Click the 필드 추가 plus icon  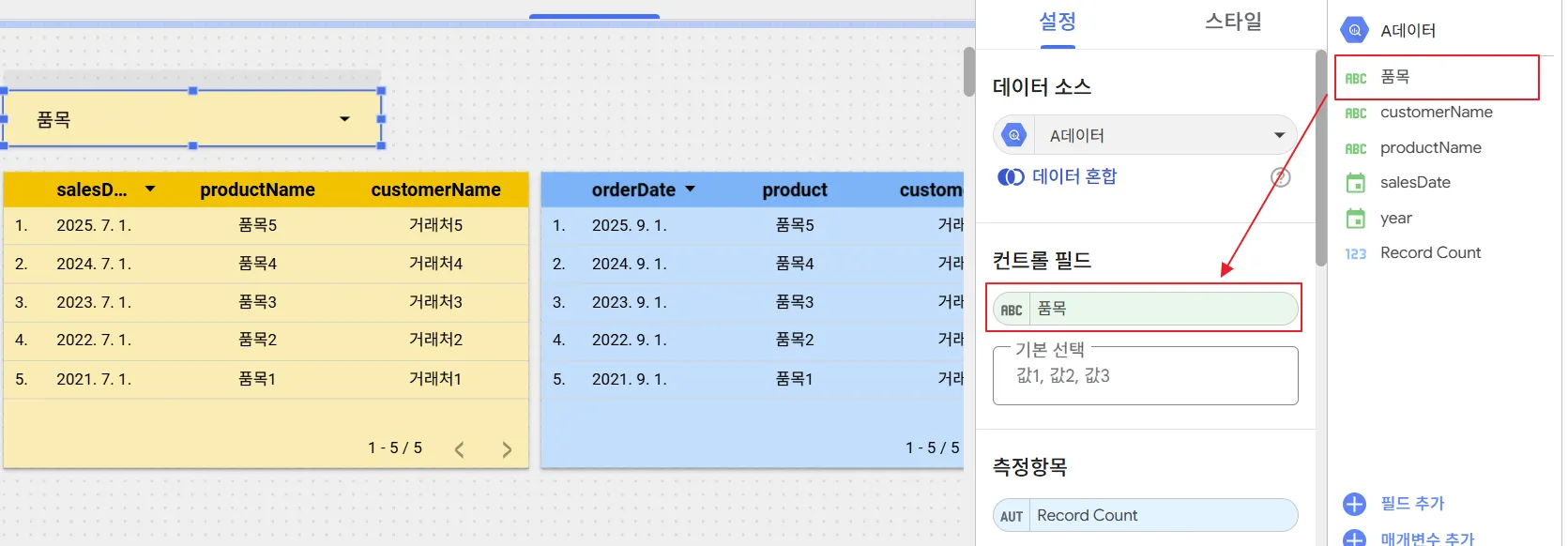pos(1354,505)
